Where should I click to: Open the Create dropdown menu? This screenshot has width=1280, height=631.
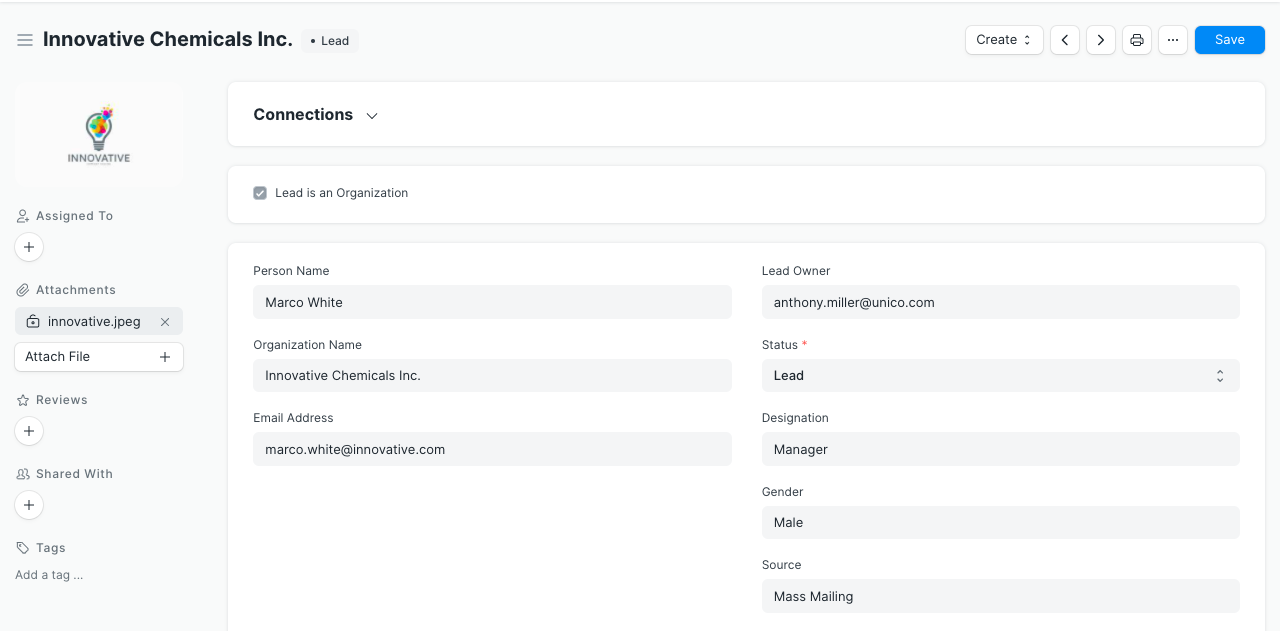[x=1003, y=40]
